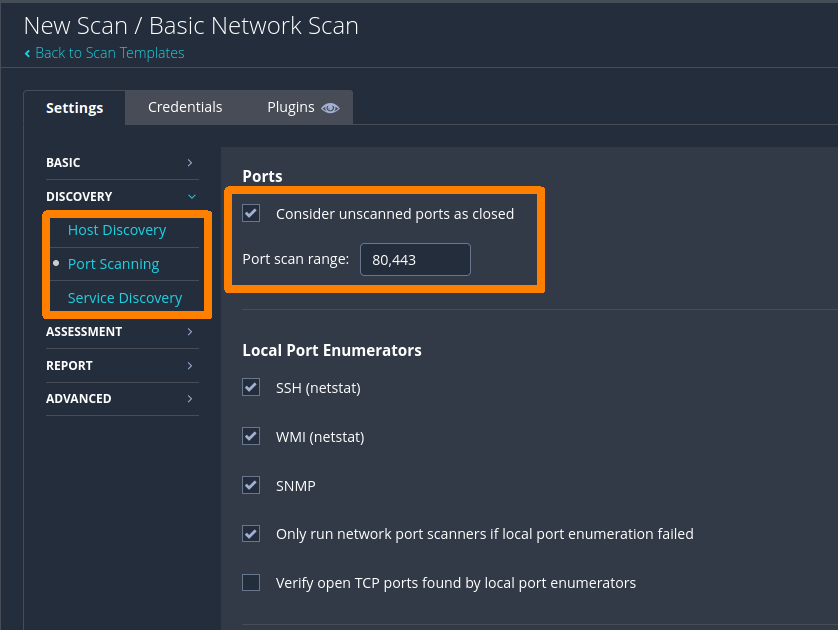Toggle Only run network port scanners option
Viewport: 838px width, 630px height.
coord(251,534)
